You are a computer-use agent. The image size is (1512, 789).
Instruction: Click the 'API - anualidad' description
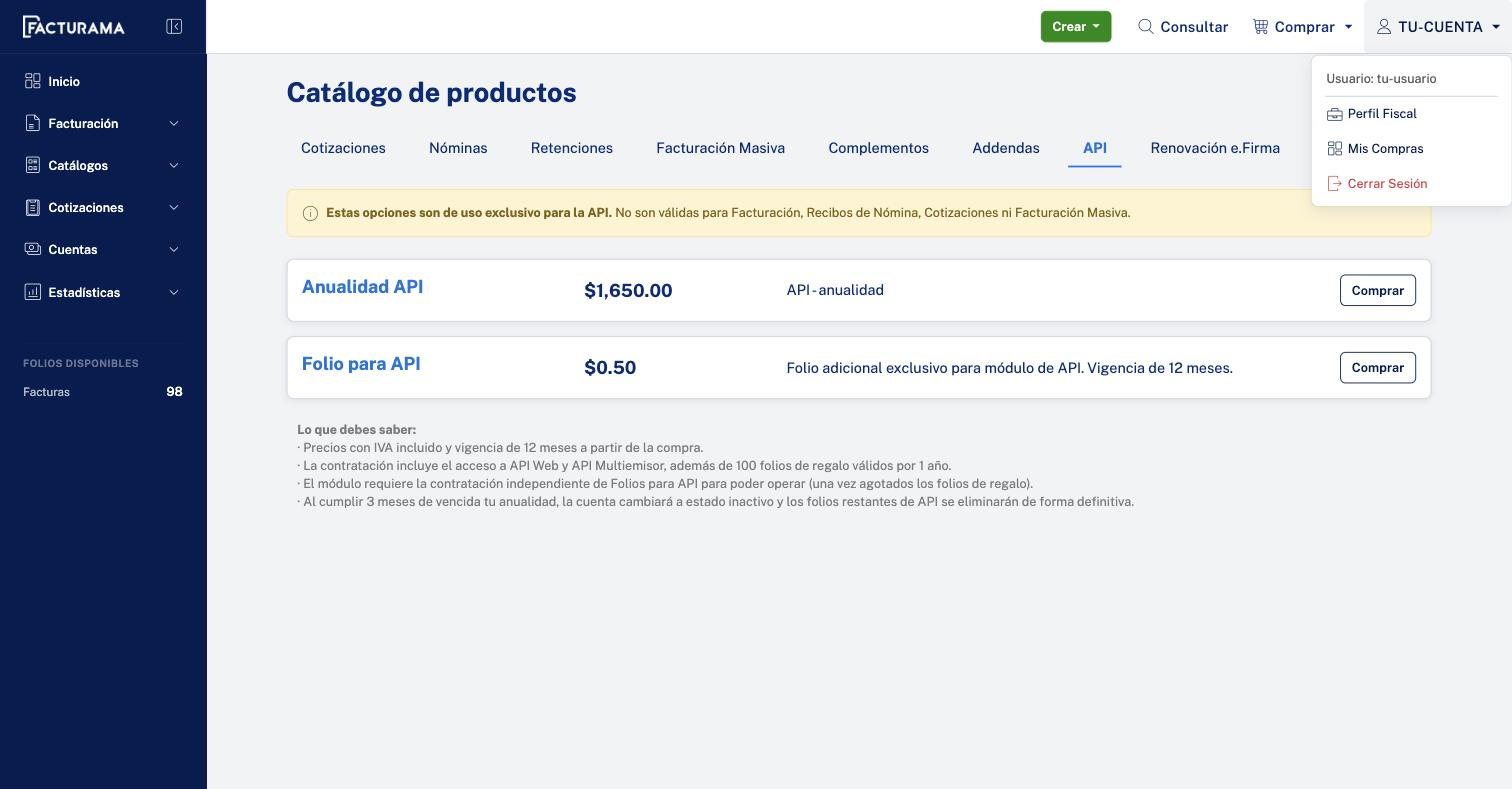point(835,290)
